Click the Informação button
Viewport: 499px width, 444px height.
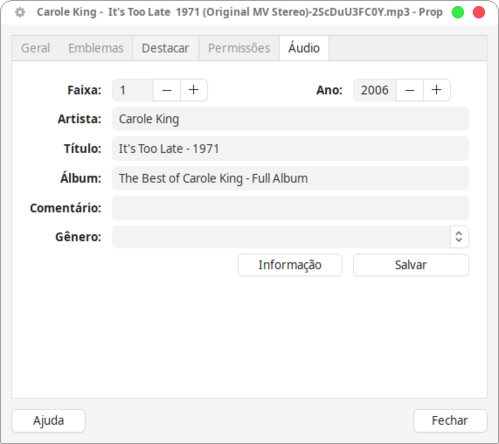(290, 265)
